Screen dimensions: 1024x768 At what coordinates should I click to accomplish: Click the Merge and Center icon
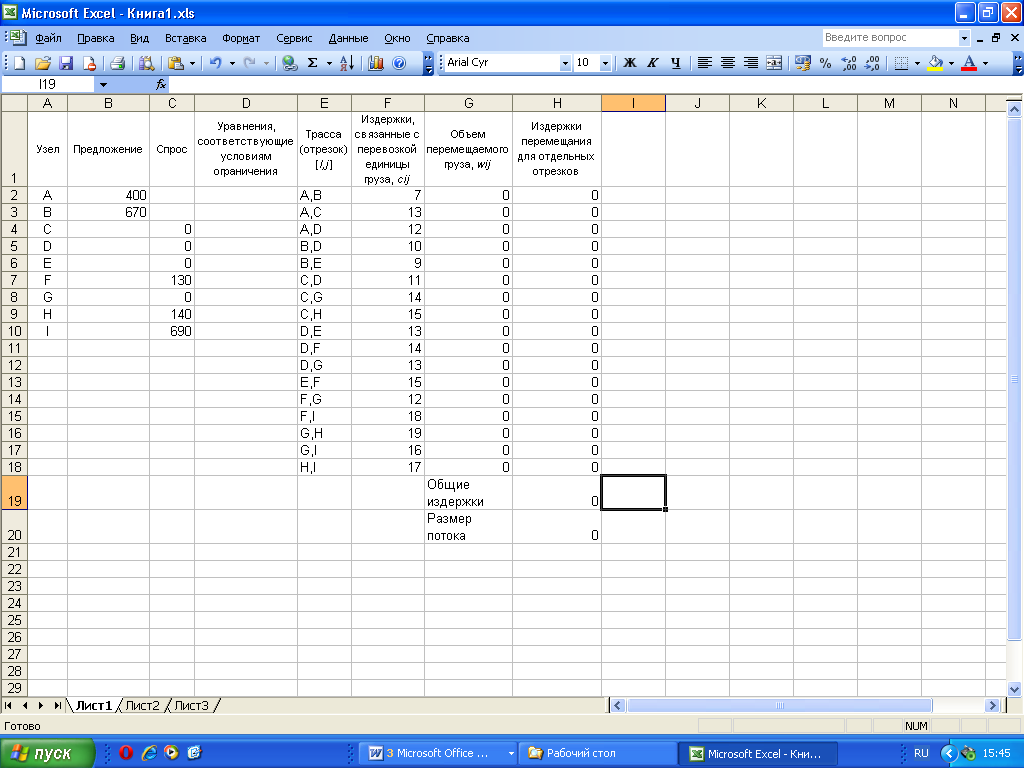click(x=773, y=63)
